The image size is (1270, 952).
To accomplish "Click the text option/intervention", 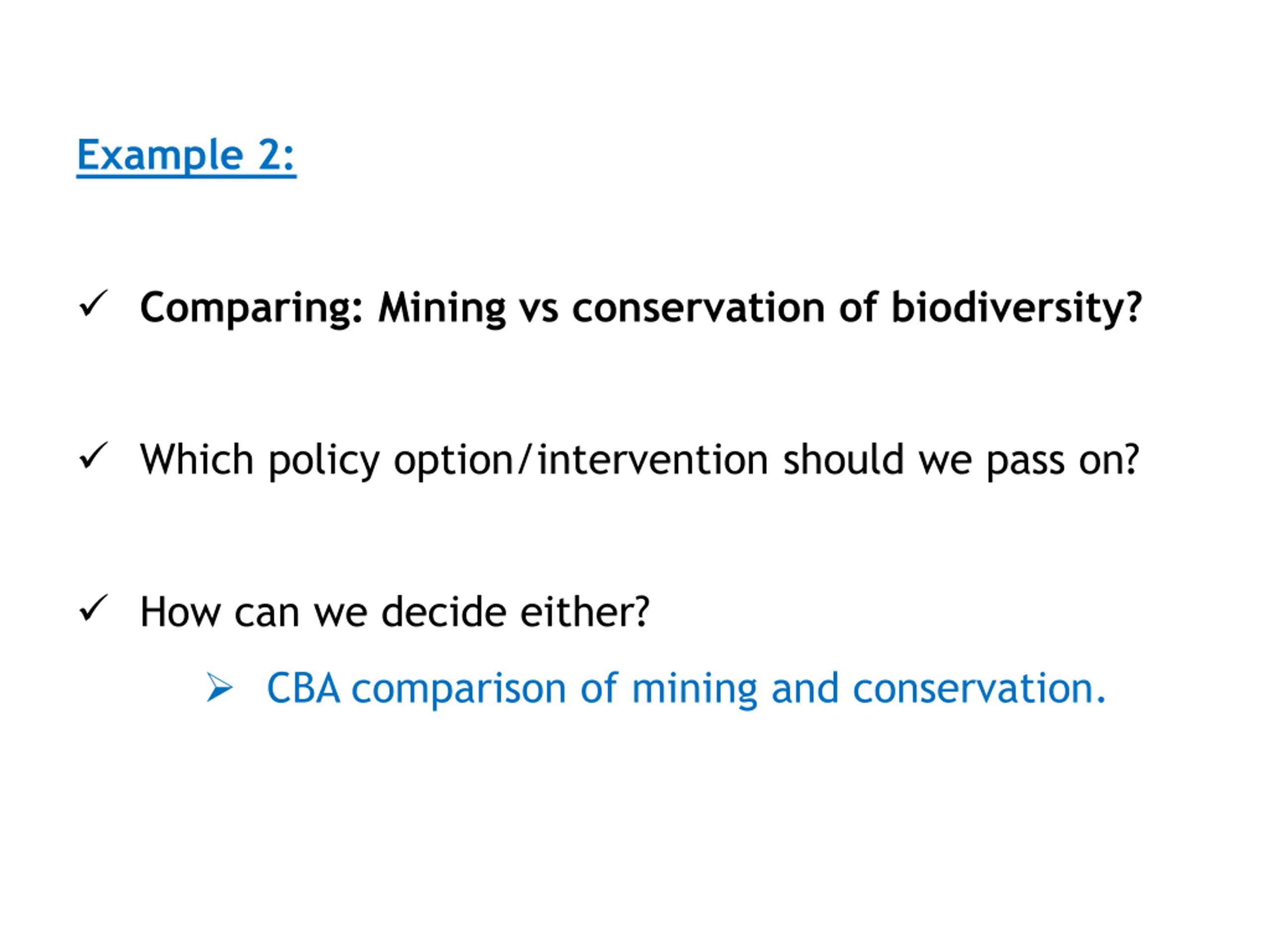I will [580, 460].
